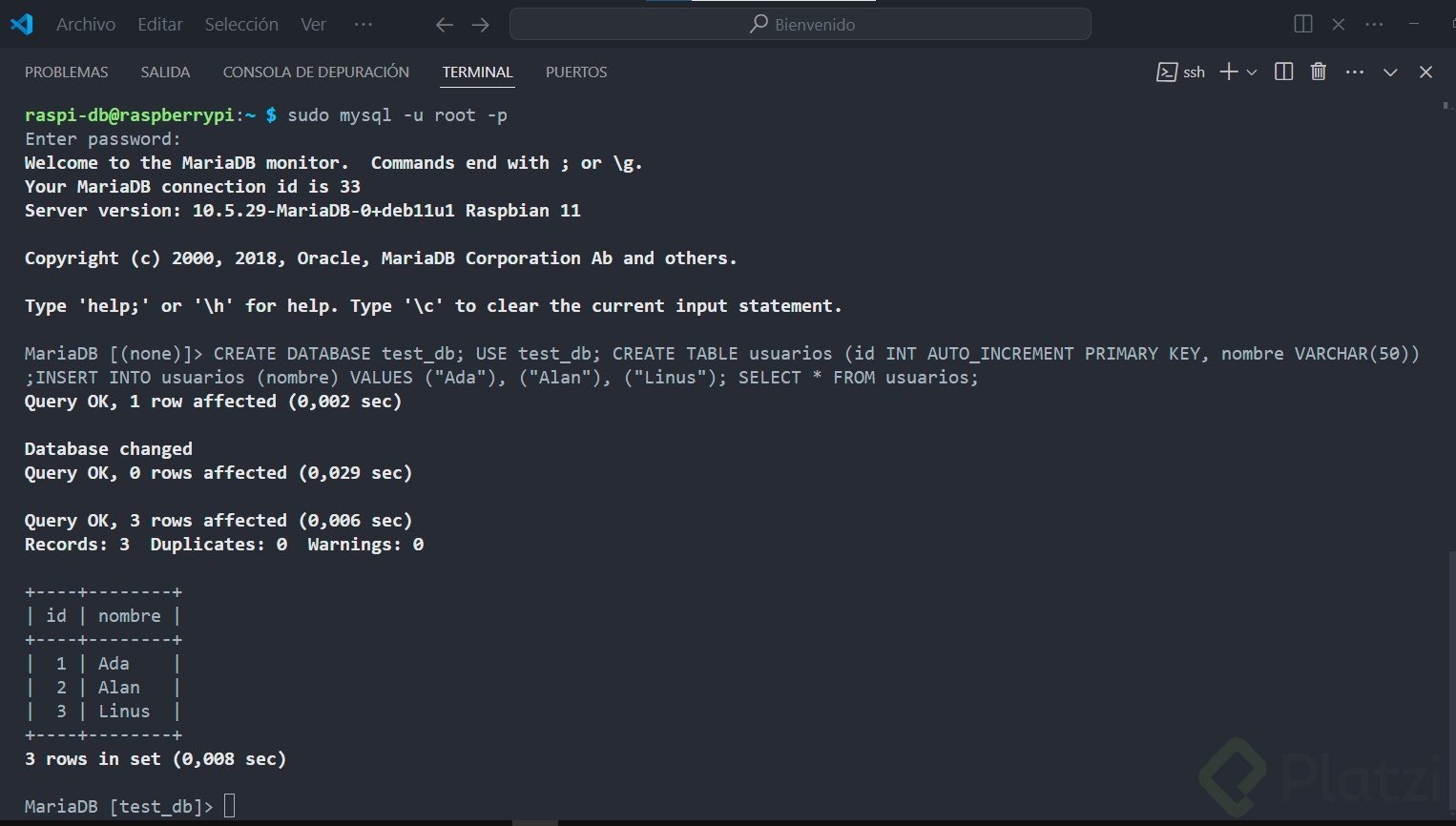Open the Archivo menu
The height and width of the screenshot is (826, 1456).
tap(86, 25)
